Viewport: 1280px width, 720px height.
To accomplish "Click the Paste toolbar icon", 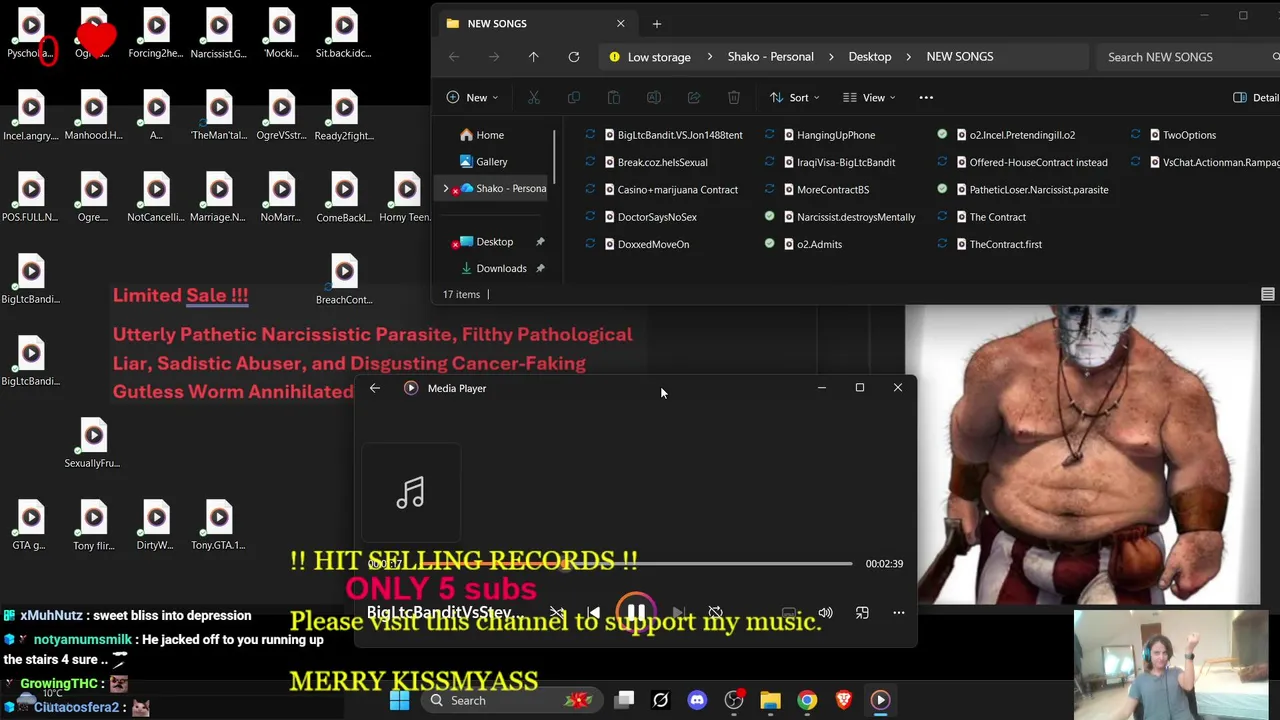I will 613,97.
